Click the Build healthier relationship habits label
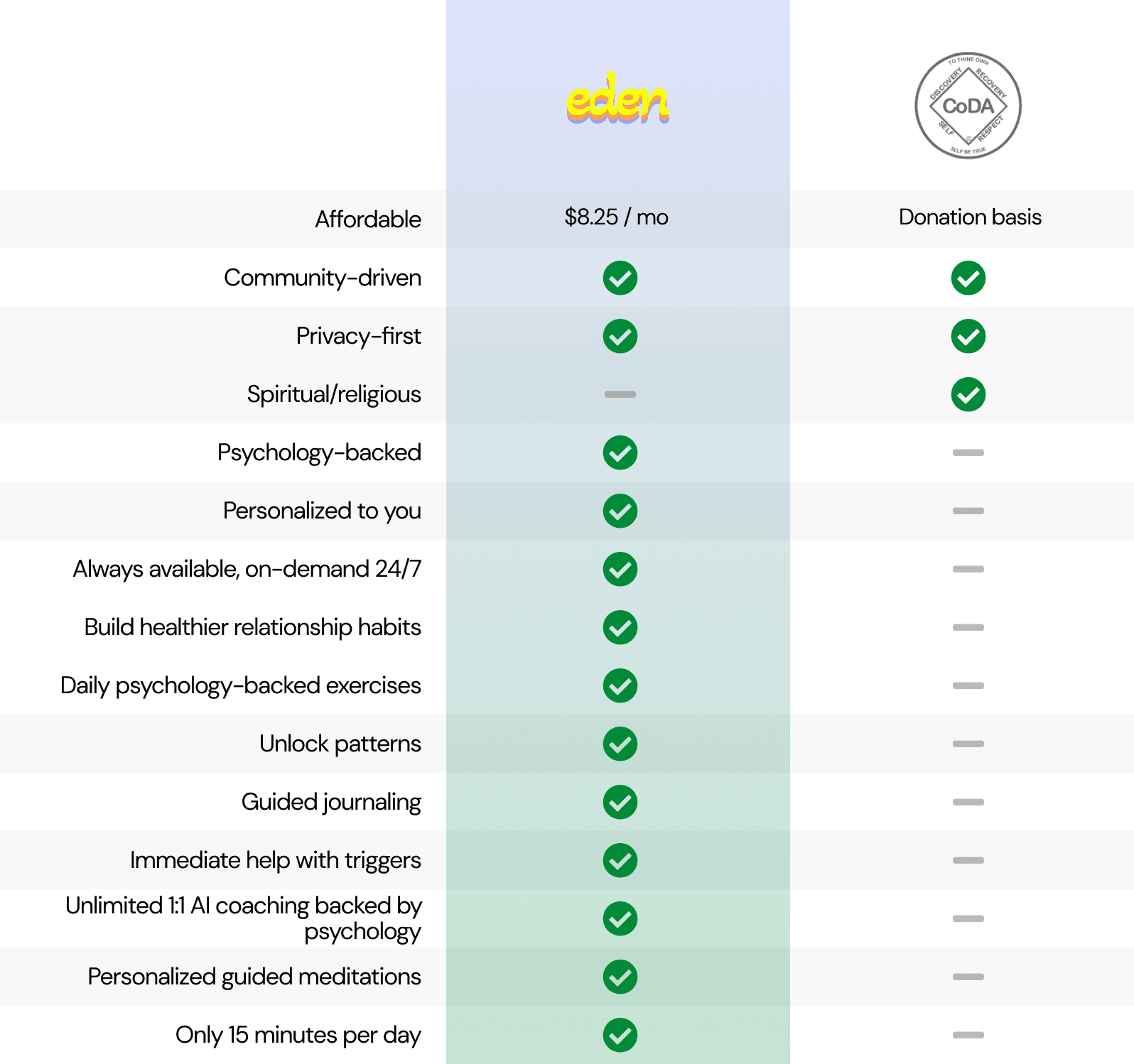The height and width of the screenshot is (1064, 1134). [x=252, y=627]
